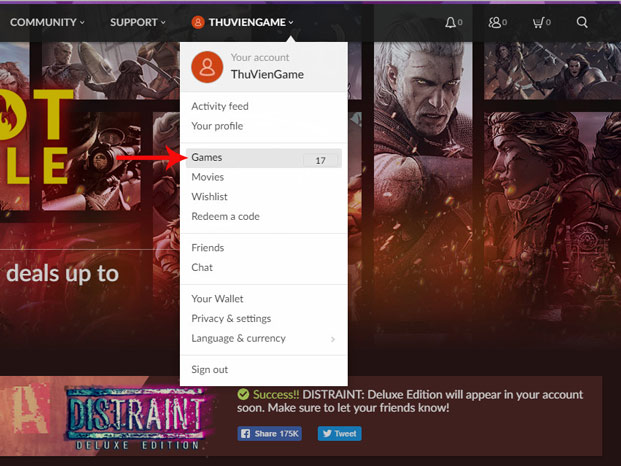
Task: Expand the Community dropdown menu
Action: coord(47,22)
